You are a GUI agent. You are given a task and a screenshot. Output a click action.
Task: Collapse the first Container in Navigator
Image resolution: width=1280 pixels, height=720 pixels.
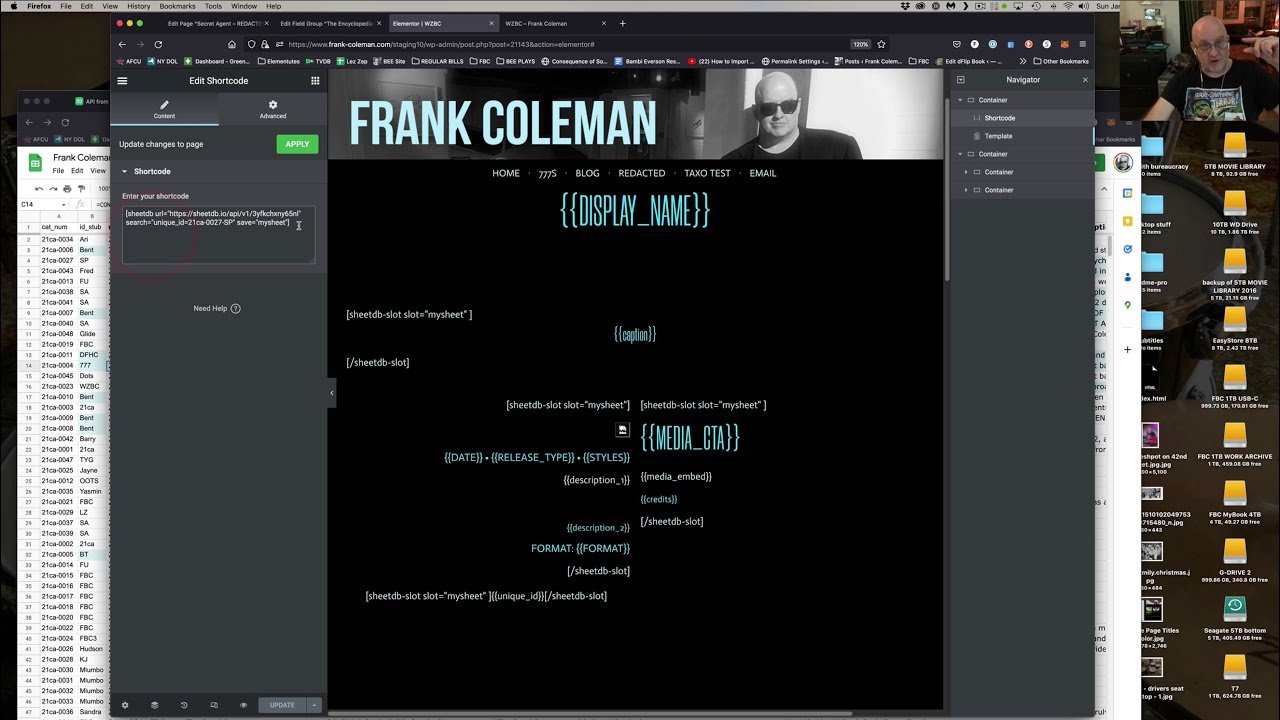pos(960,100)
